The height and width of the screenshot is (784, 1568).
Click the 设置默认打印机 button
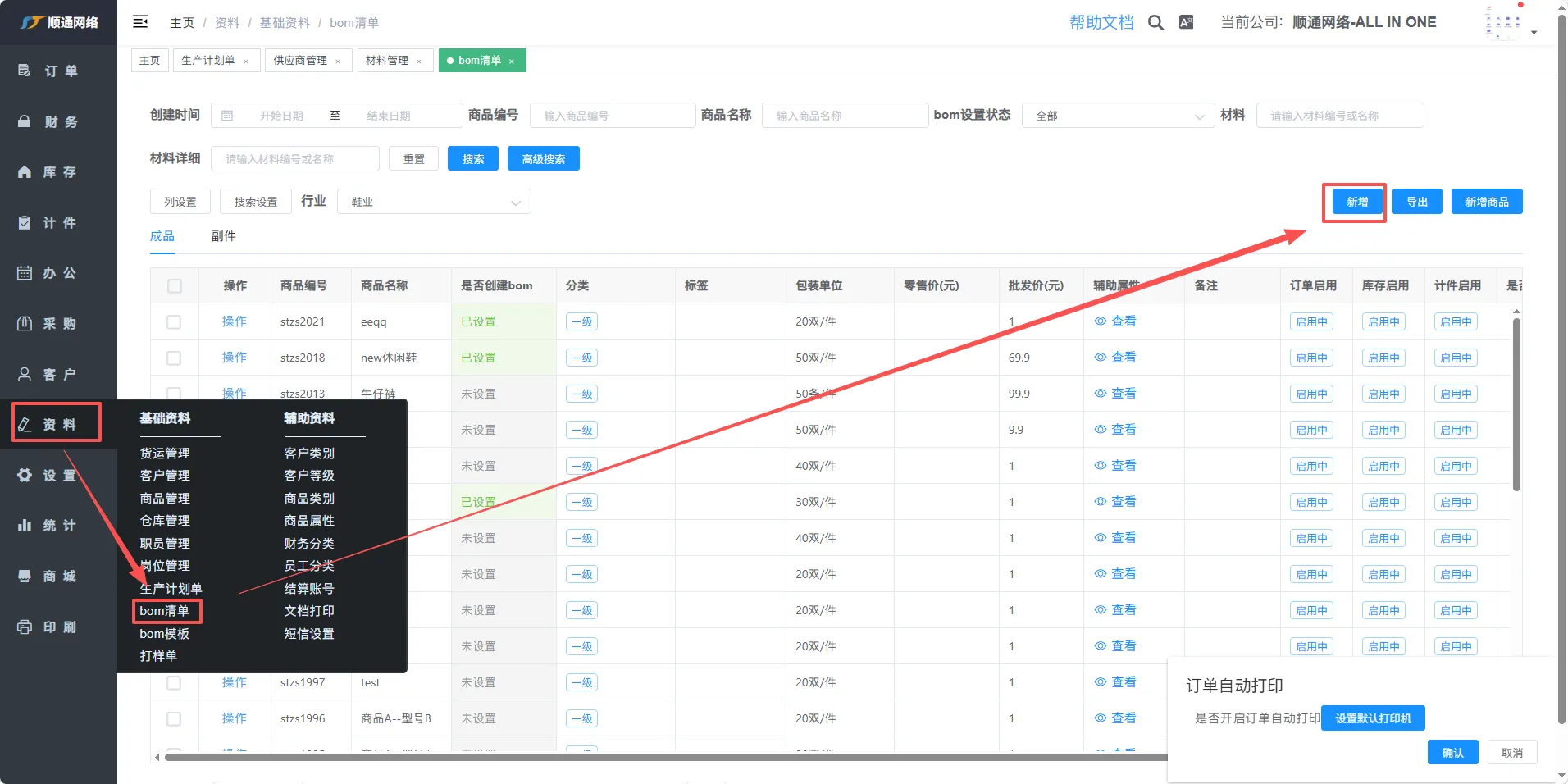(1373, 718)
